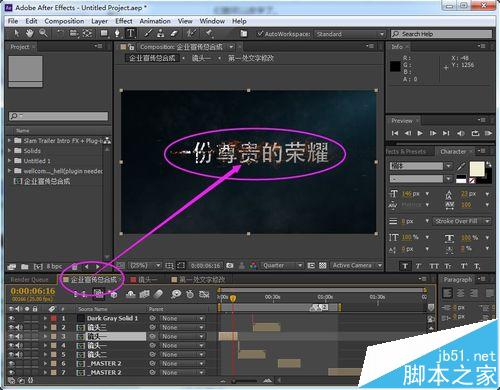The width and height of the screenshot is (500, 390).
Task: Click the current time indicator marker in timeline
Action: (233, 298)
